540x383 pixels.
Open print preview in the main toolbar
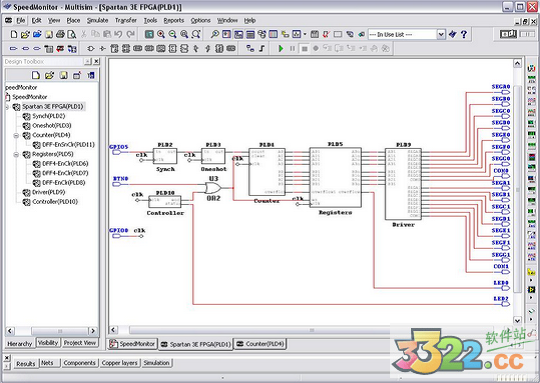[x=71, y=34]
